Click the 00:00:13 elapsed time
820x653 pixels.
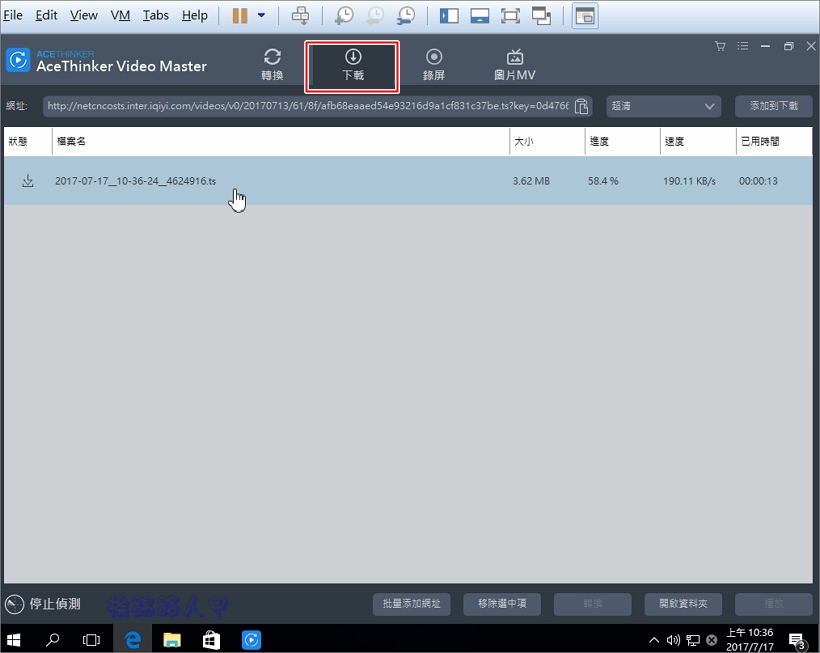[758, 181]
